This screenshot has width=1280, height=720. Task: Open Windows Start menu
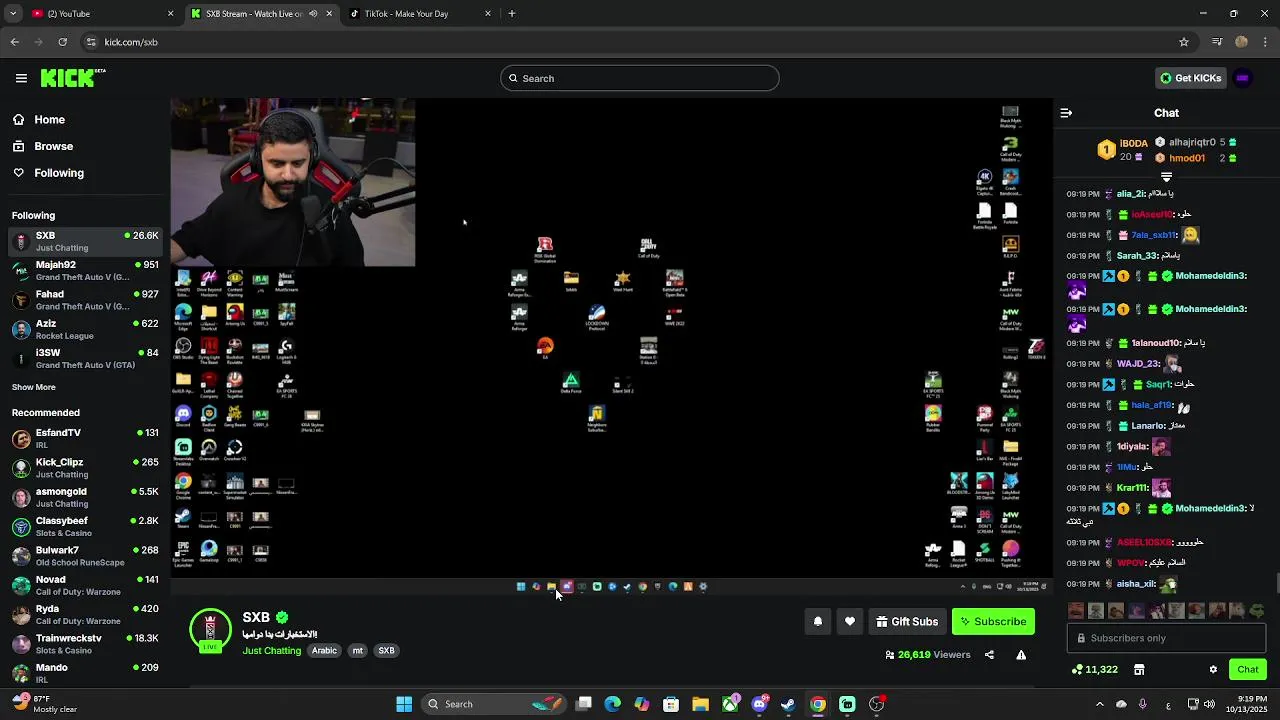point(404,704)
